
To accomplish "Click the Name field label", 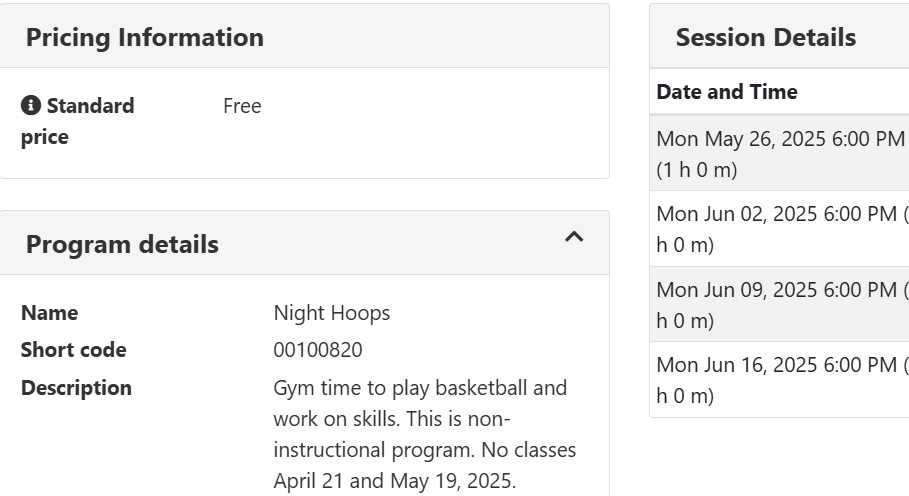I will (x=49, y=313).
